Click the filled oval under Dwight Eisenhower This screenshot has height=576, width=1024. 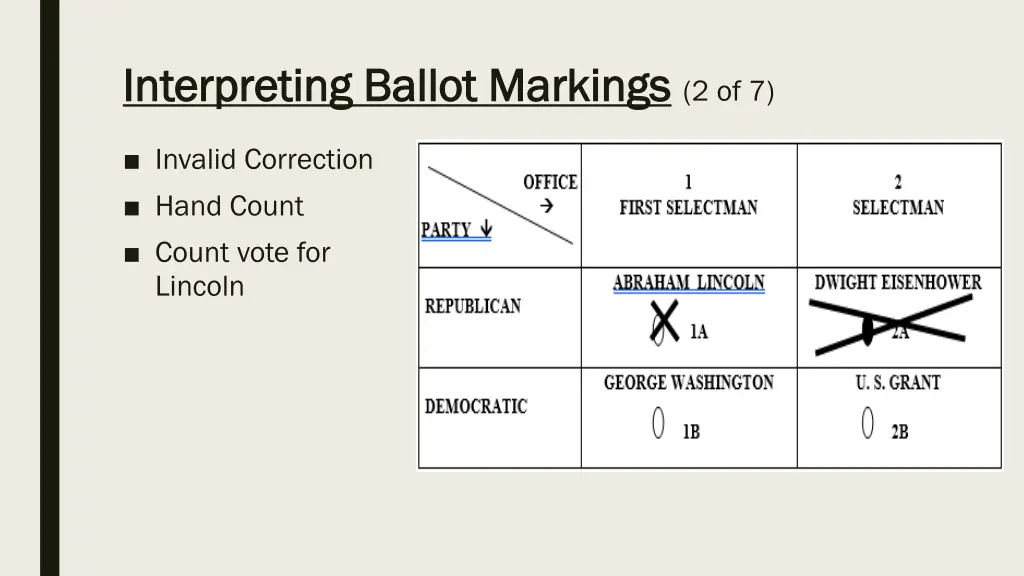pyautogui.click(x=868, y=331)
